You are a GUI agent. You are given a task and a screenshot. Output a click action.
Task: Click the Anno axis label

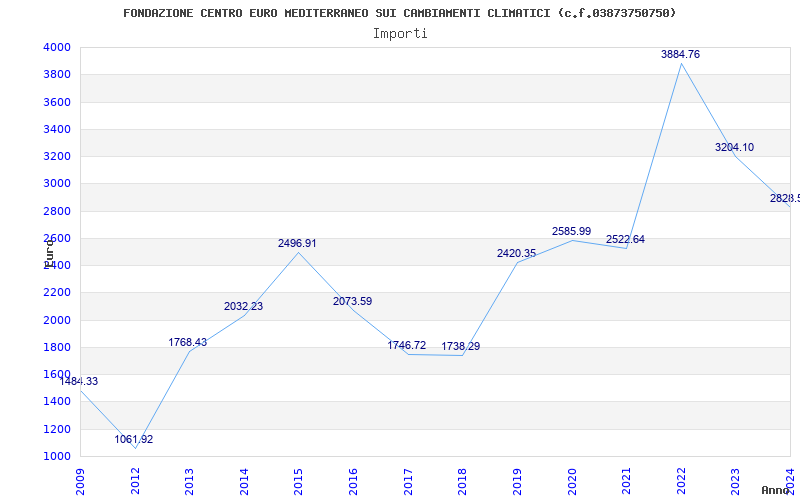[775, 490]
